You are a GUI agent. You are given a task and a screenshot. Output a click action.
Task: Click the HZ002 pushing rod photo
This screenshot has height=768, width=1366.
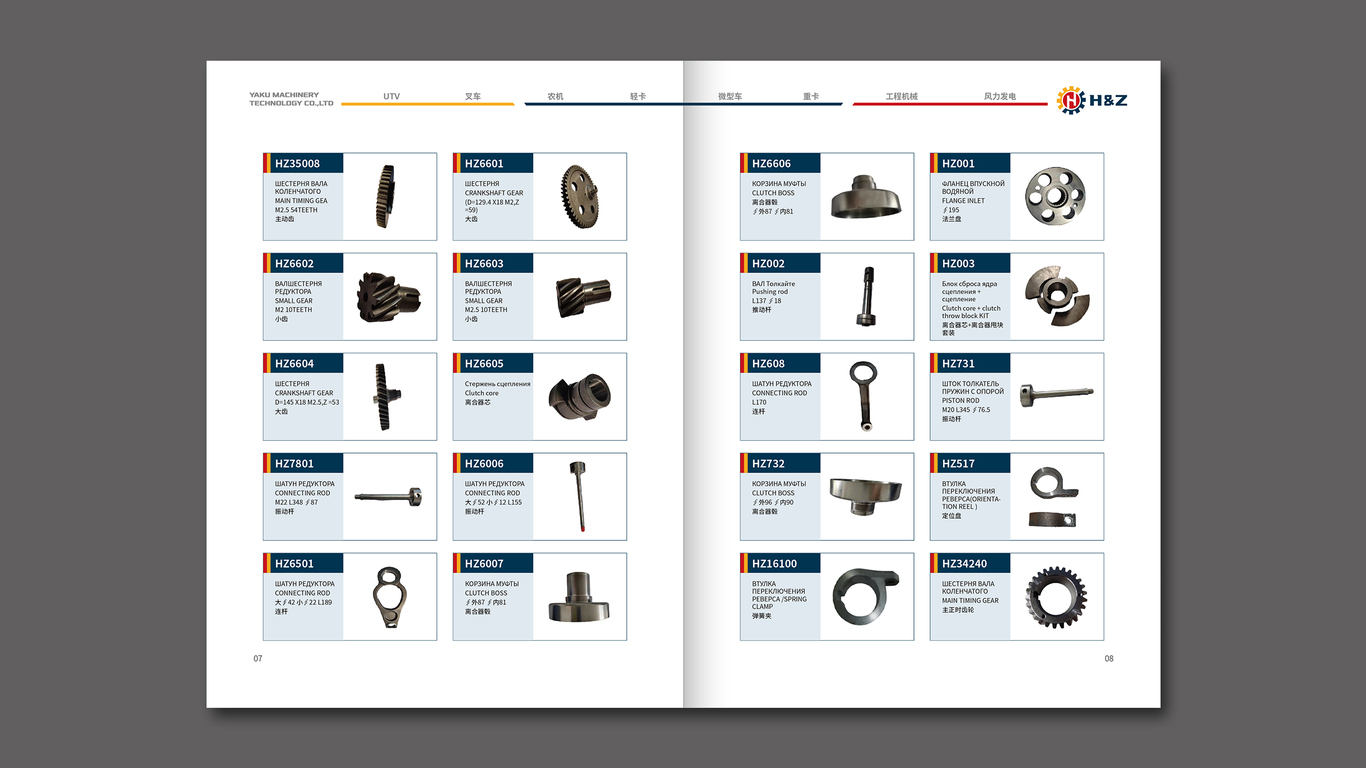pyautogui.click(x=866, y=296)
